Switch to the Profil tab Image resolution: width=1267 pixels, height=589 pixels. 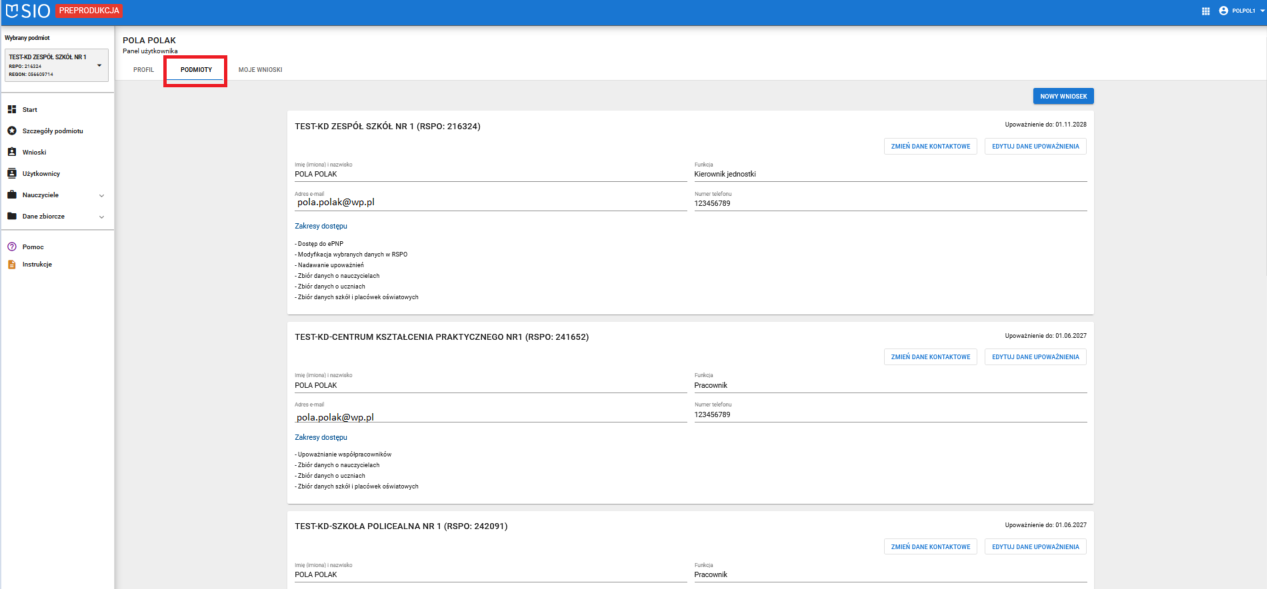tap(143, 70)
